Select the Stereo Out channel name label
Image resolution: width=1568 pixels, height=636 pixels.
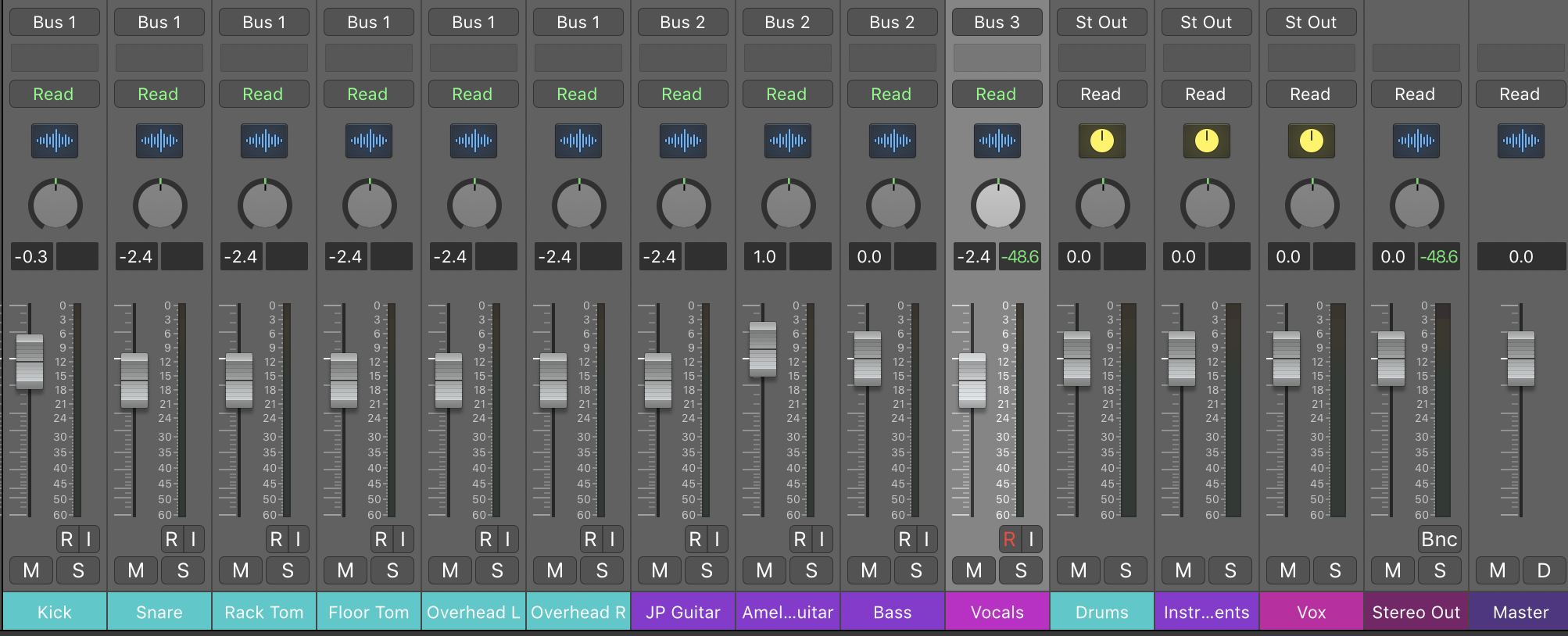pyautogui.click(x=1416, y=612)
